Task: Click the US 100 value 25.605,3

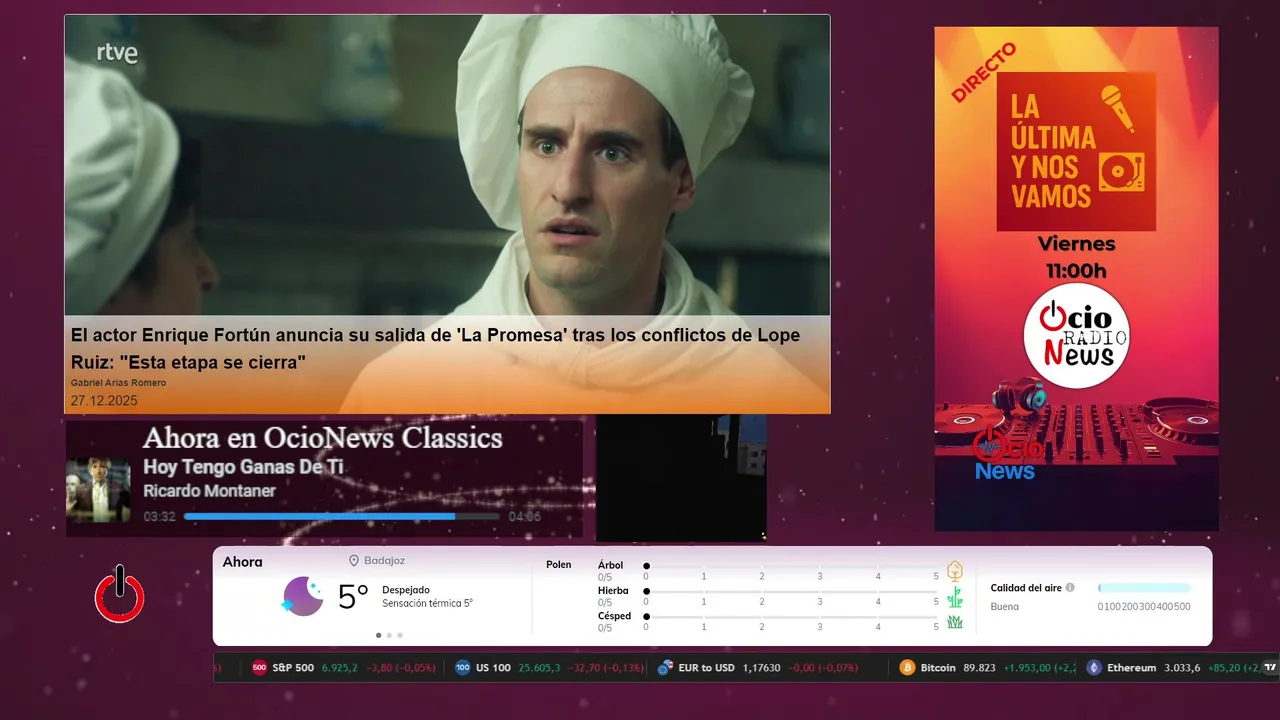Action: [539, 668]
